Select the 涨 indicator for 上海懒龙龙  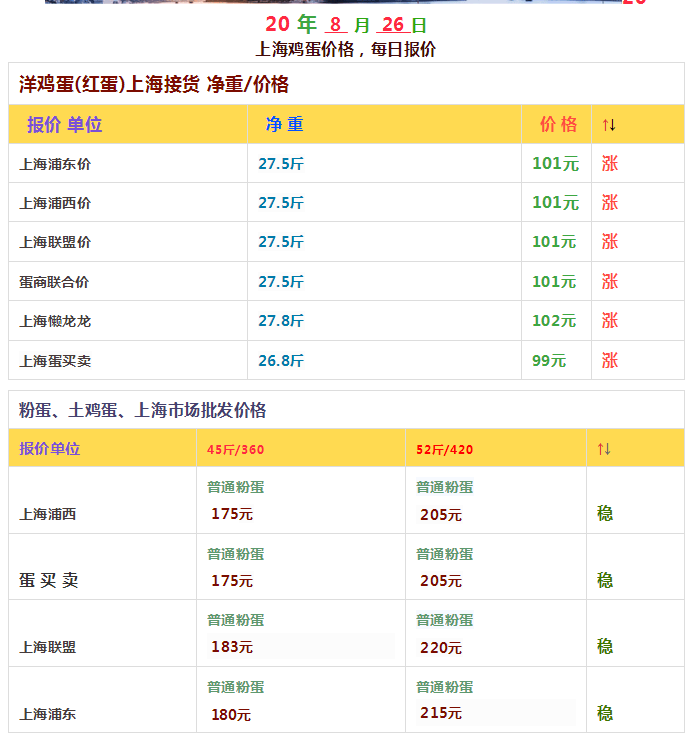[x=609, y=321]
